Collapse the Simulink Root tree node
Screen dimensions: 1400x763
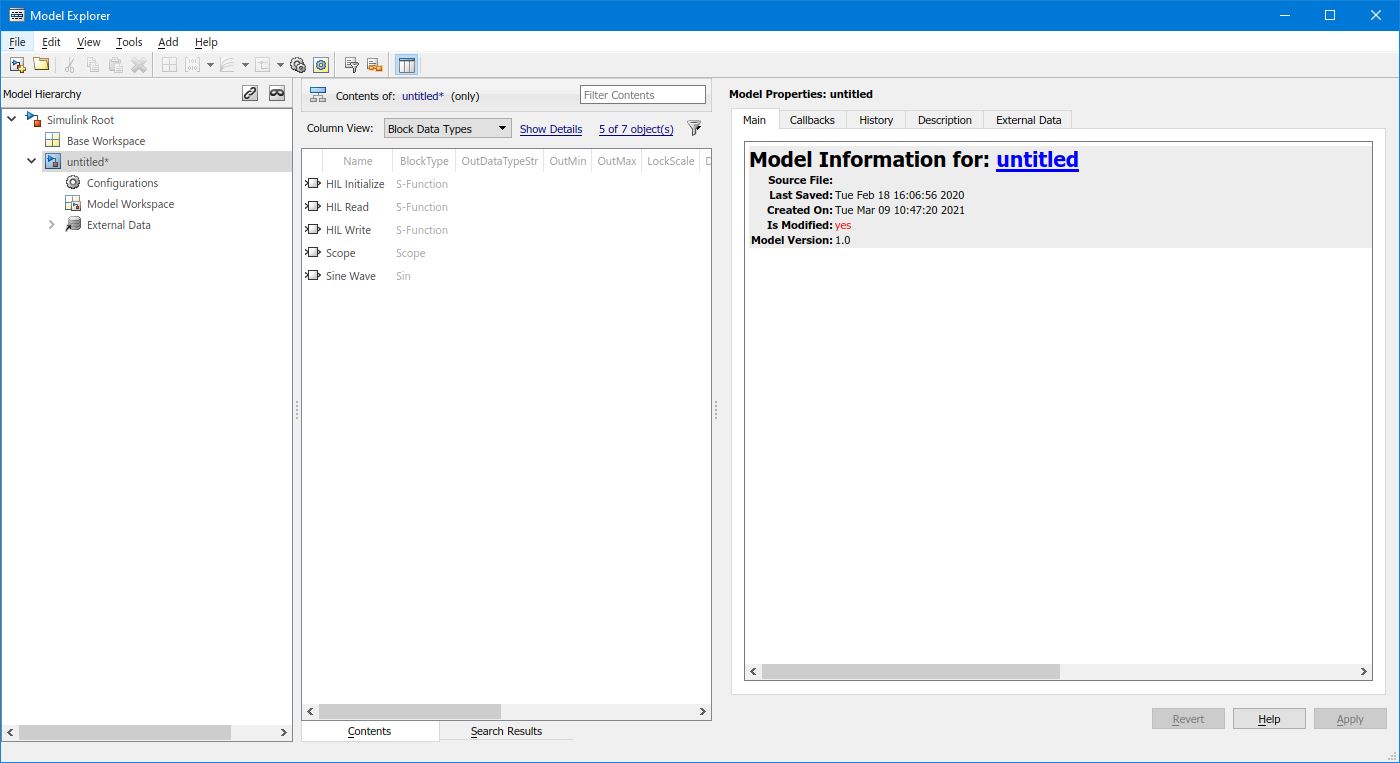[x=12, y=120]
